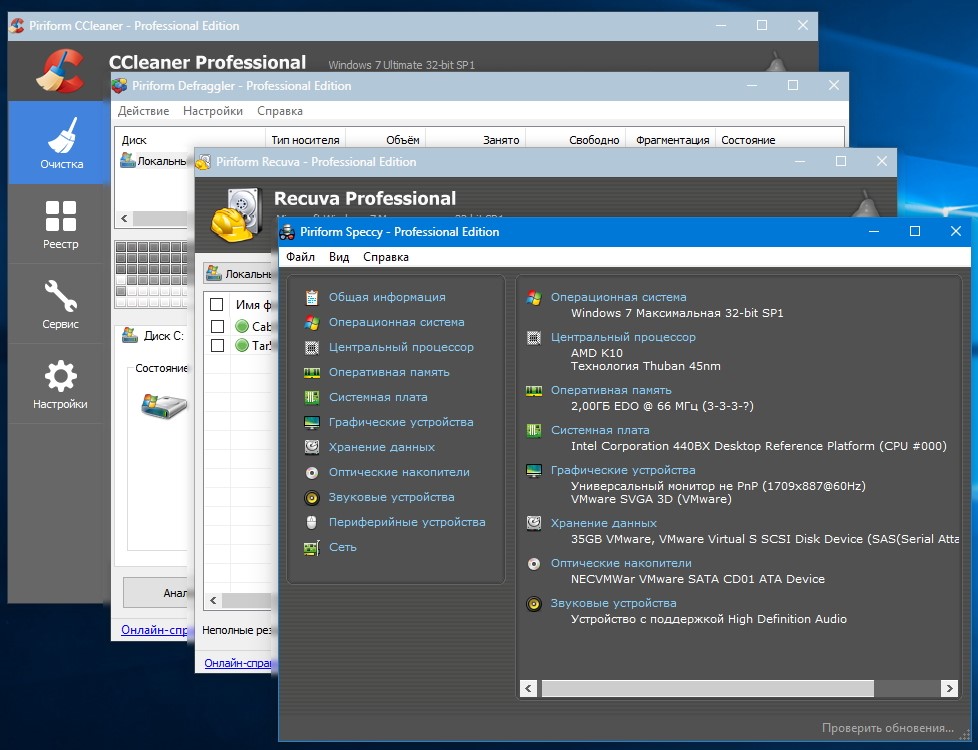Click the Speccy horizontal scrollbar thumb
Image resolution: width=978 pixels, height=750 pixels.
[707, 689]
